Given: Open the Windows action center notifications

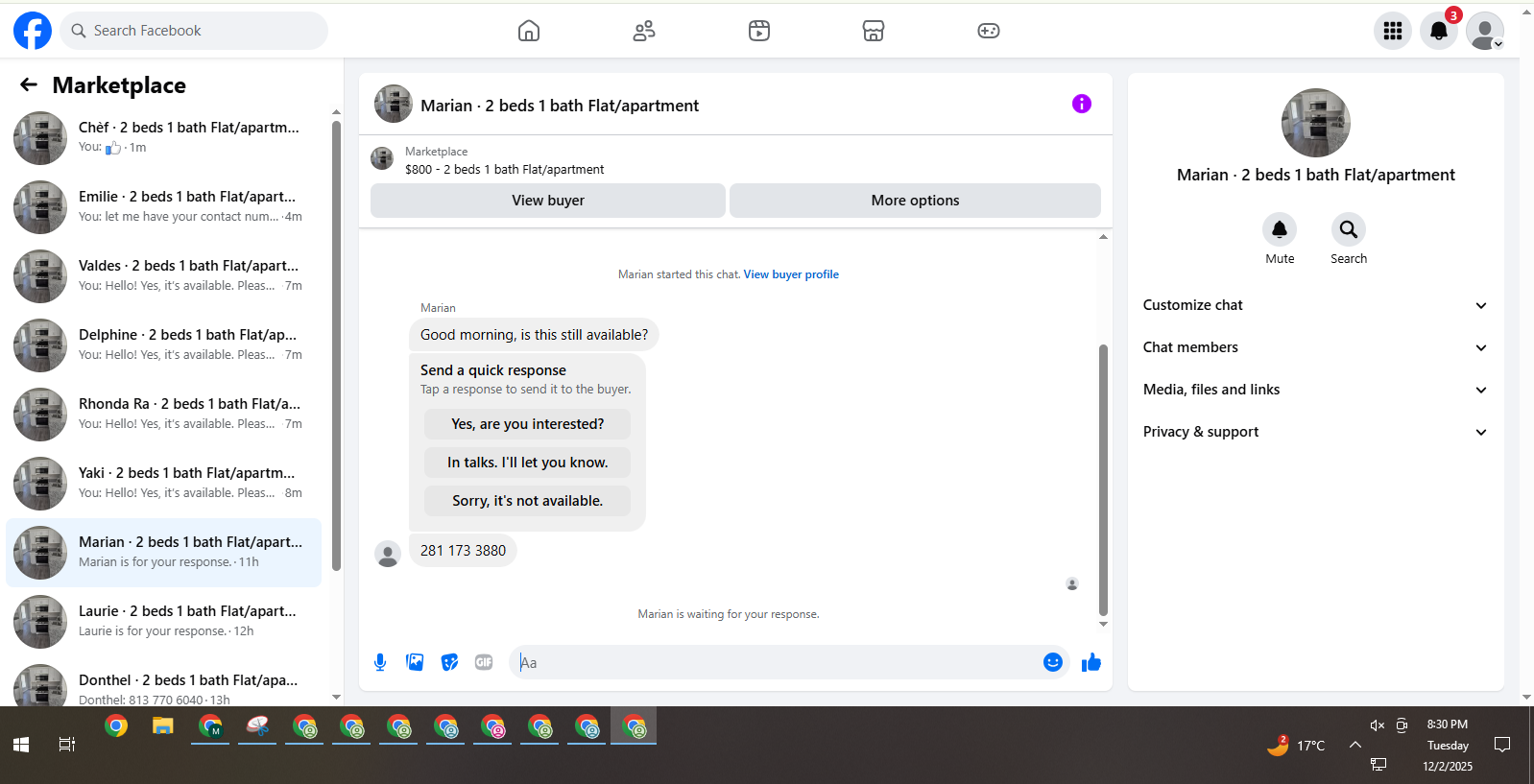Looking at the screenshot, I should 1503,745.
